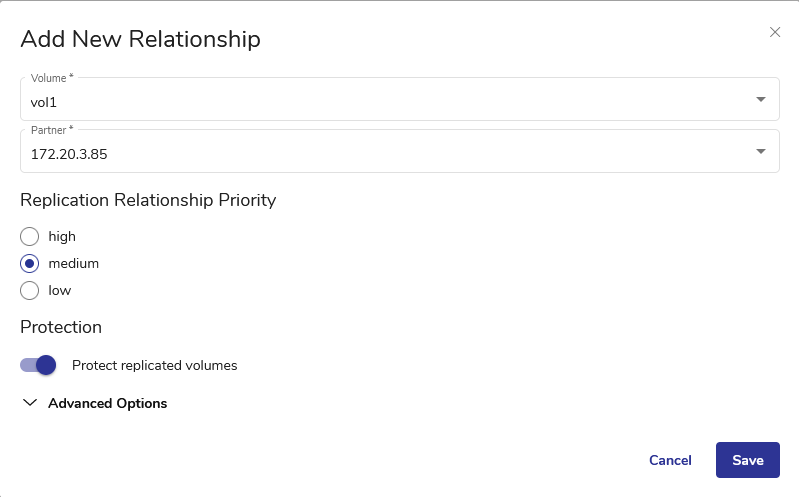
Task: Open the Volume dropdown arrow
Action: (761, 100)
